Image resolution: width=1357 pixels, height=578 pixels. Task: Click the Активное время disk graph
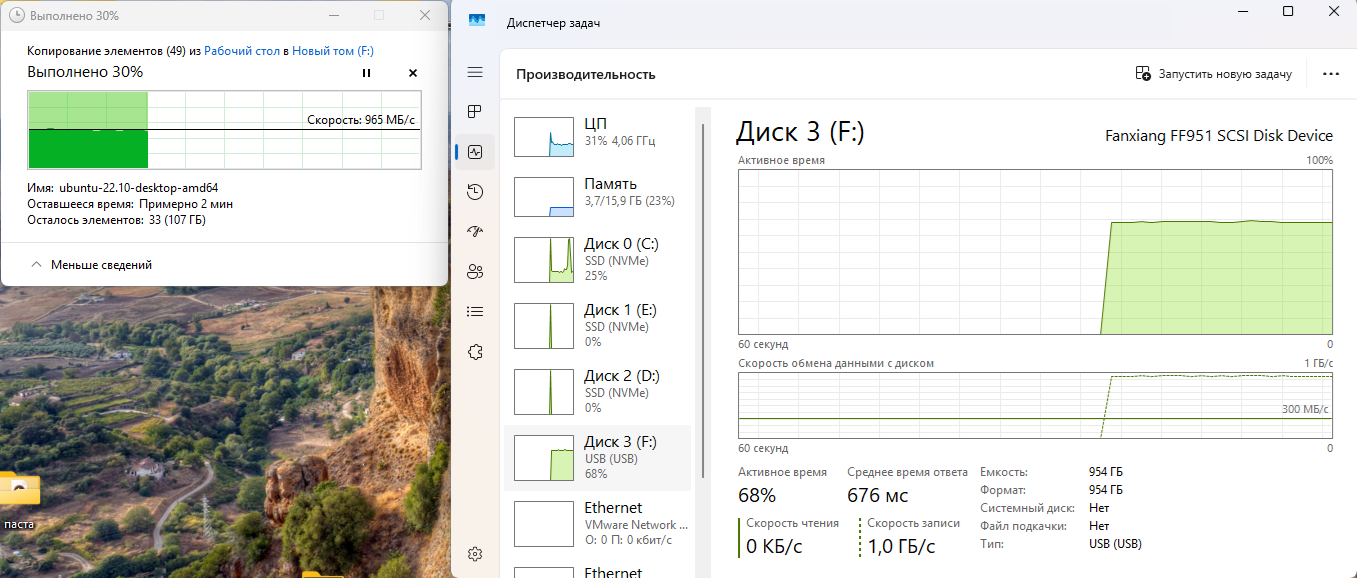(x=1036, y=252)
